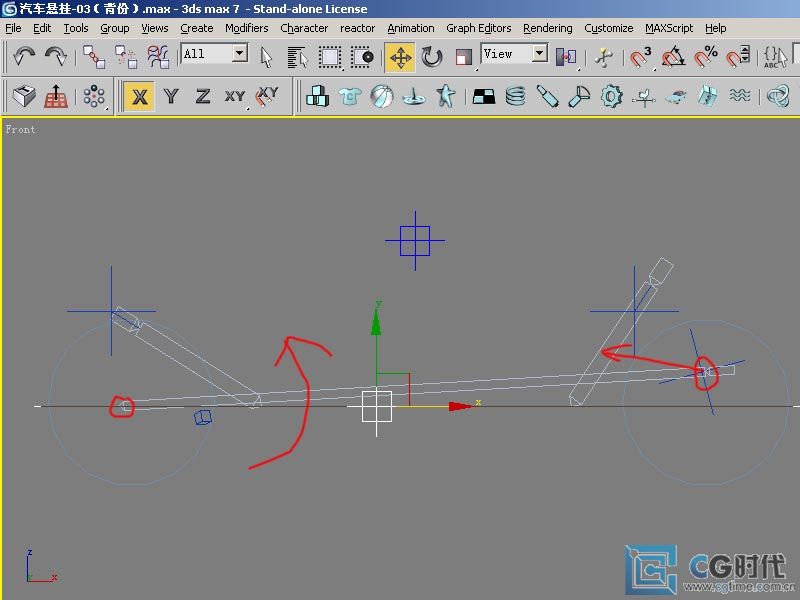Click the Rectangular Selection Region icon
The image size is (800, 600).
(330, 57)
